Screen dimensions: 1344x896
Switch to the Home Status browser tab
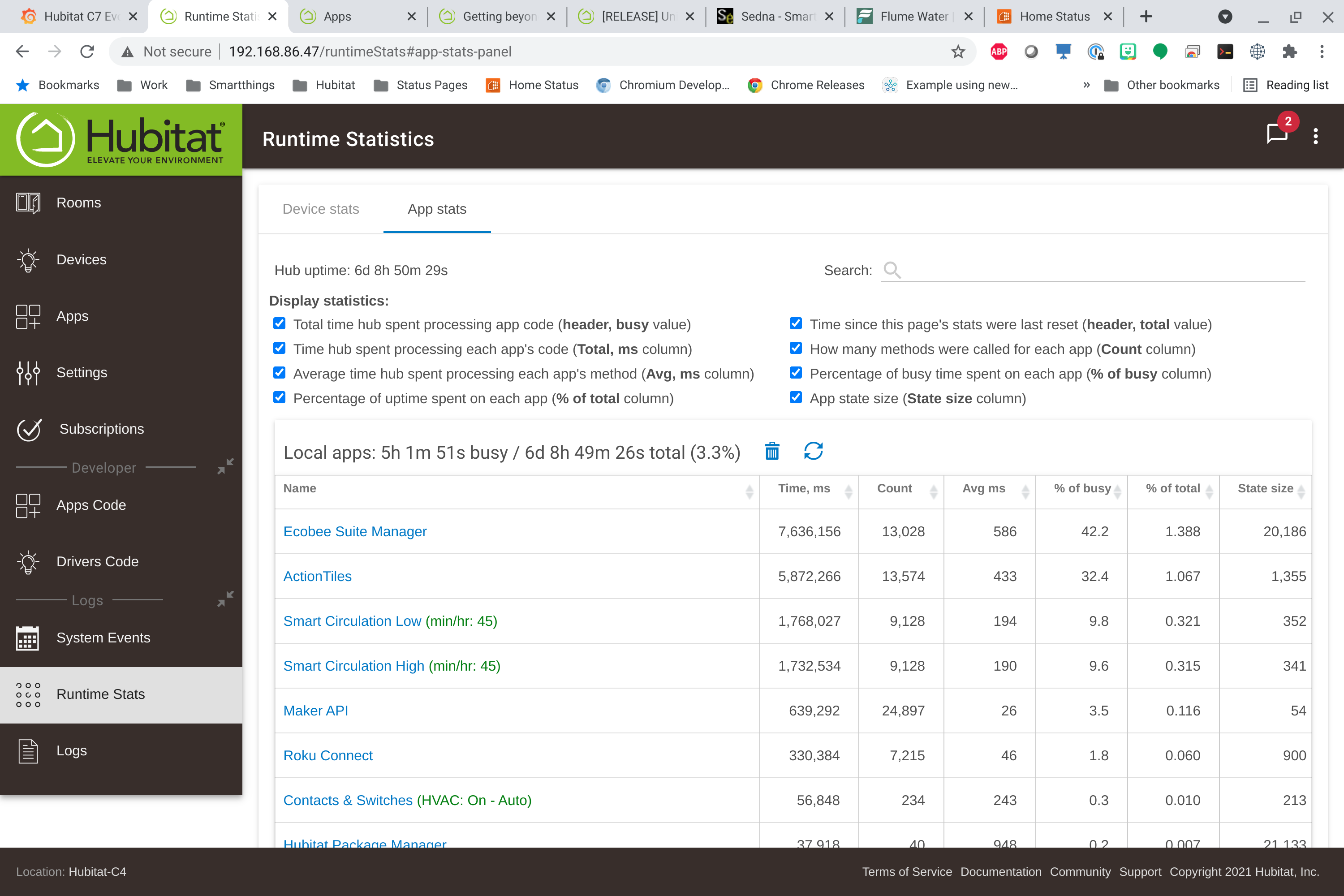(x=1053, y=17)
